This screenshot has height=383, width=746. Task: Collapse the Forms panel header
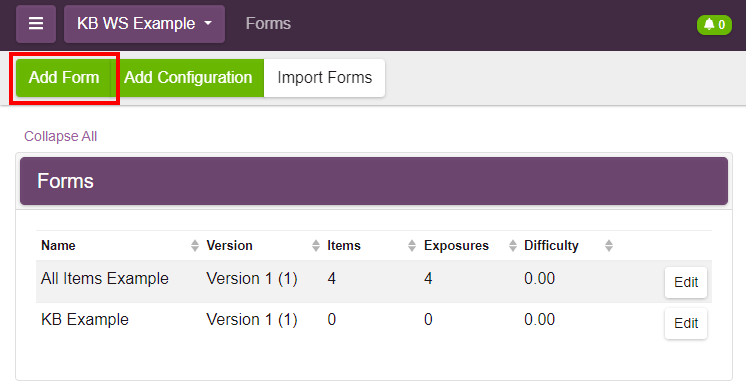click(x=374, y=181)
